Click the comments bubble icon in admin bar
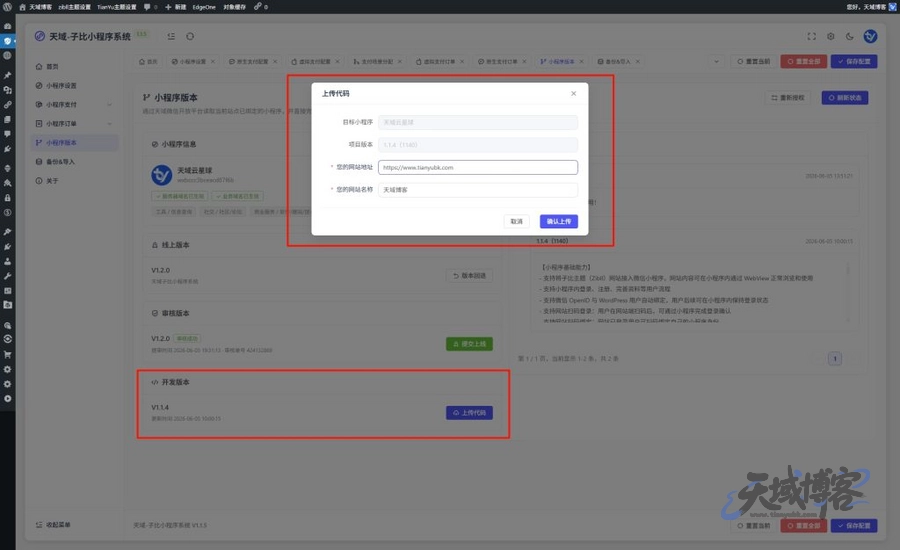The width and height of the screenshot is (900, 550). [150, 7]
